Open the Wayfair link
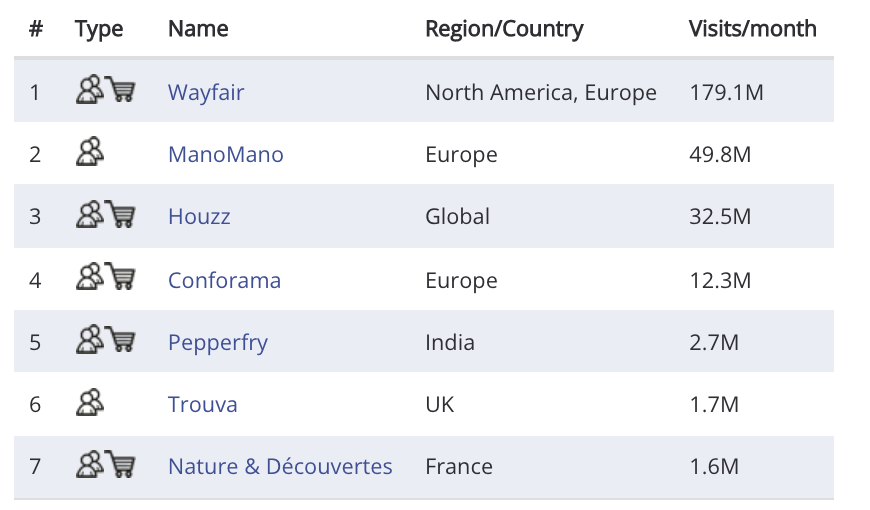The width and height of the screenshot is (870, 510). 206,93
